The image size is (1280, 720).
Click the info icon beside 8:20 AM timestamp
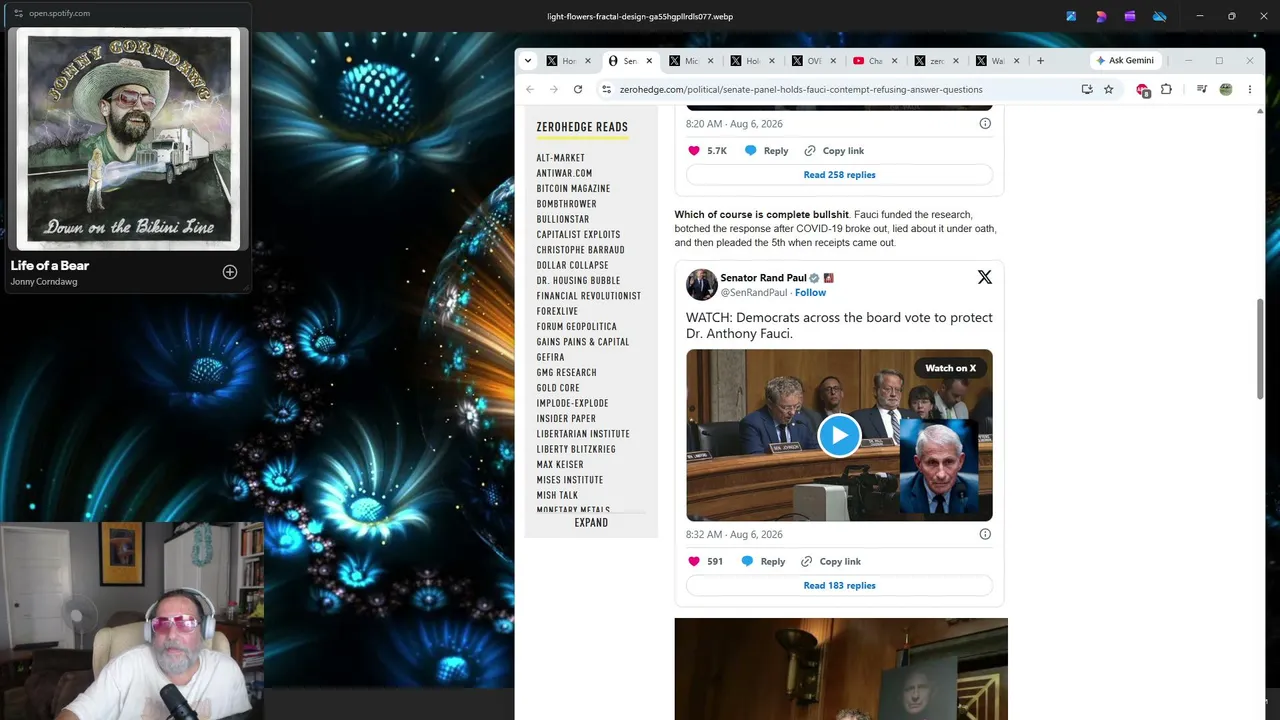pos(985,124)
